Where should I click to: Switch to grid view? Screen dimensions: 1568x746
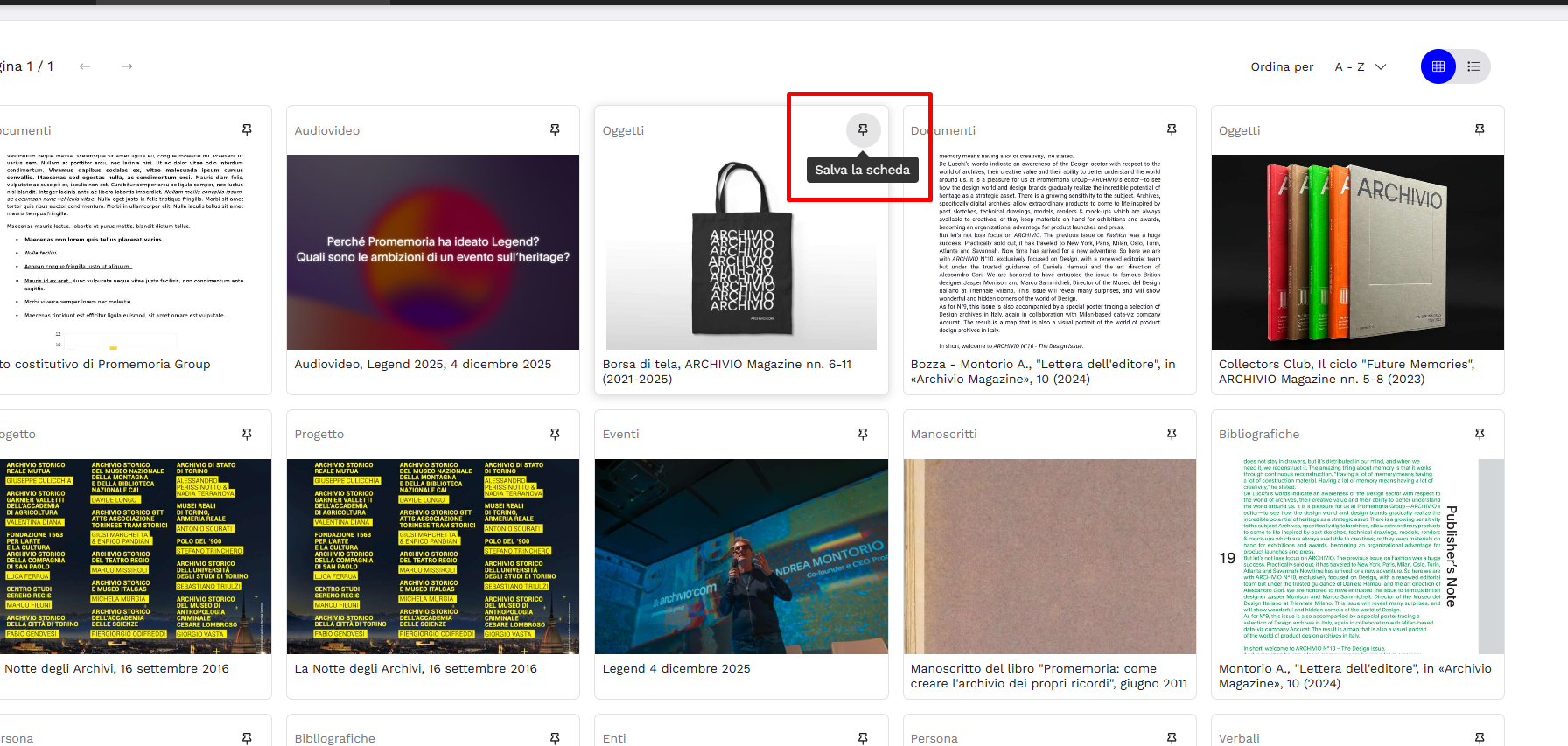pyautogui.click(x=1438, y=66)
